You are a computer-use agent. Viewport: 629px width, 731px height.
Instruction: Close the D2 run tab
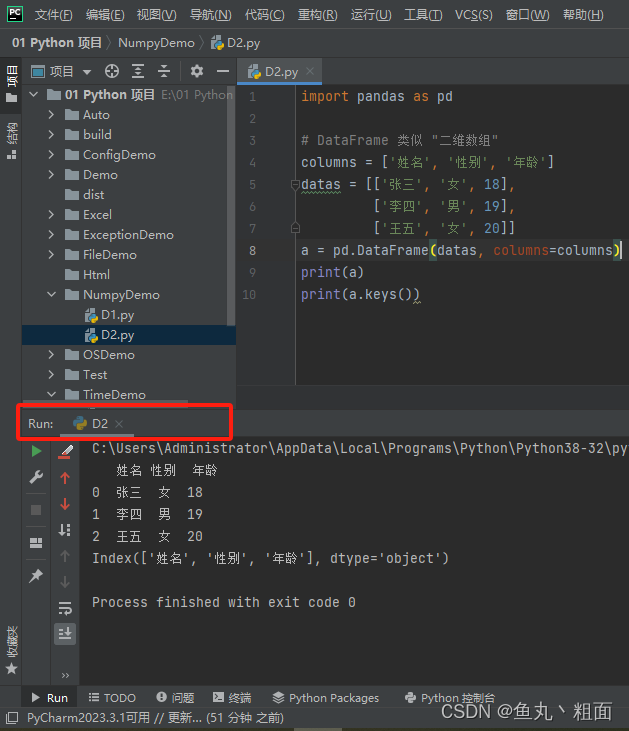click(119, 424)
